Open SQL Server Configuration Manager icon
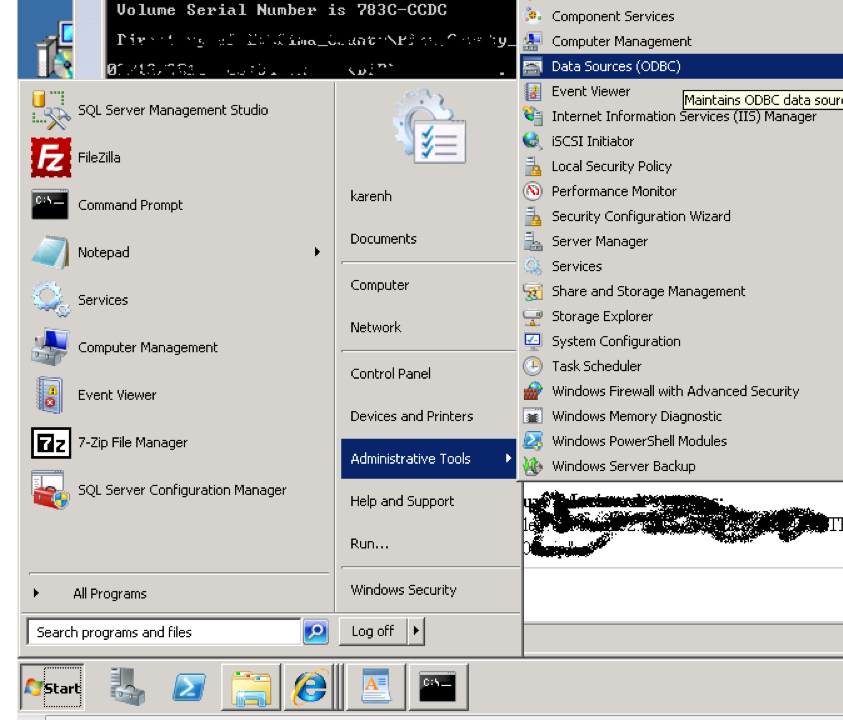The height and width of the screenshot is (720, 843). (x=51, y=490)
